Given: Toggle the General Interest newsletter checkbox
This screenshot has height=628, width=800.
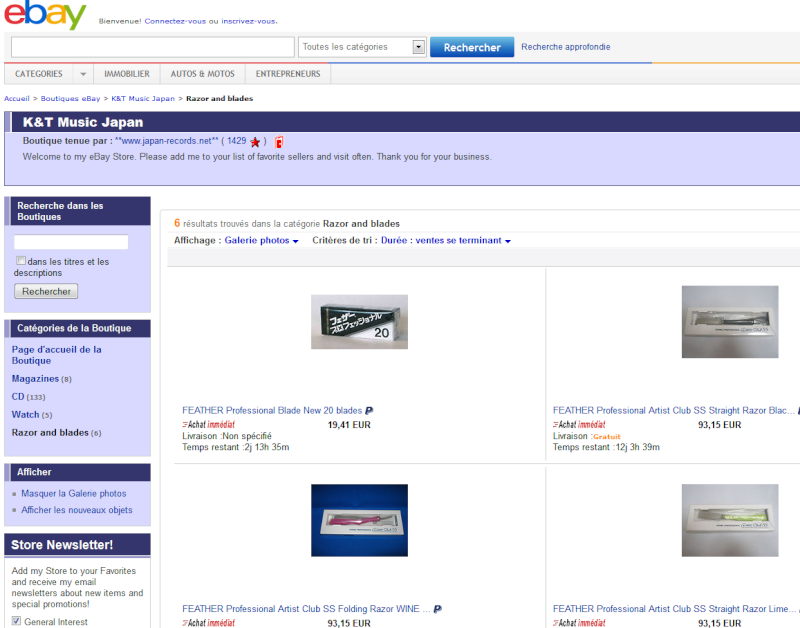Looking at the screenshot, I should [16, 621].
